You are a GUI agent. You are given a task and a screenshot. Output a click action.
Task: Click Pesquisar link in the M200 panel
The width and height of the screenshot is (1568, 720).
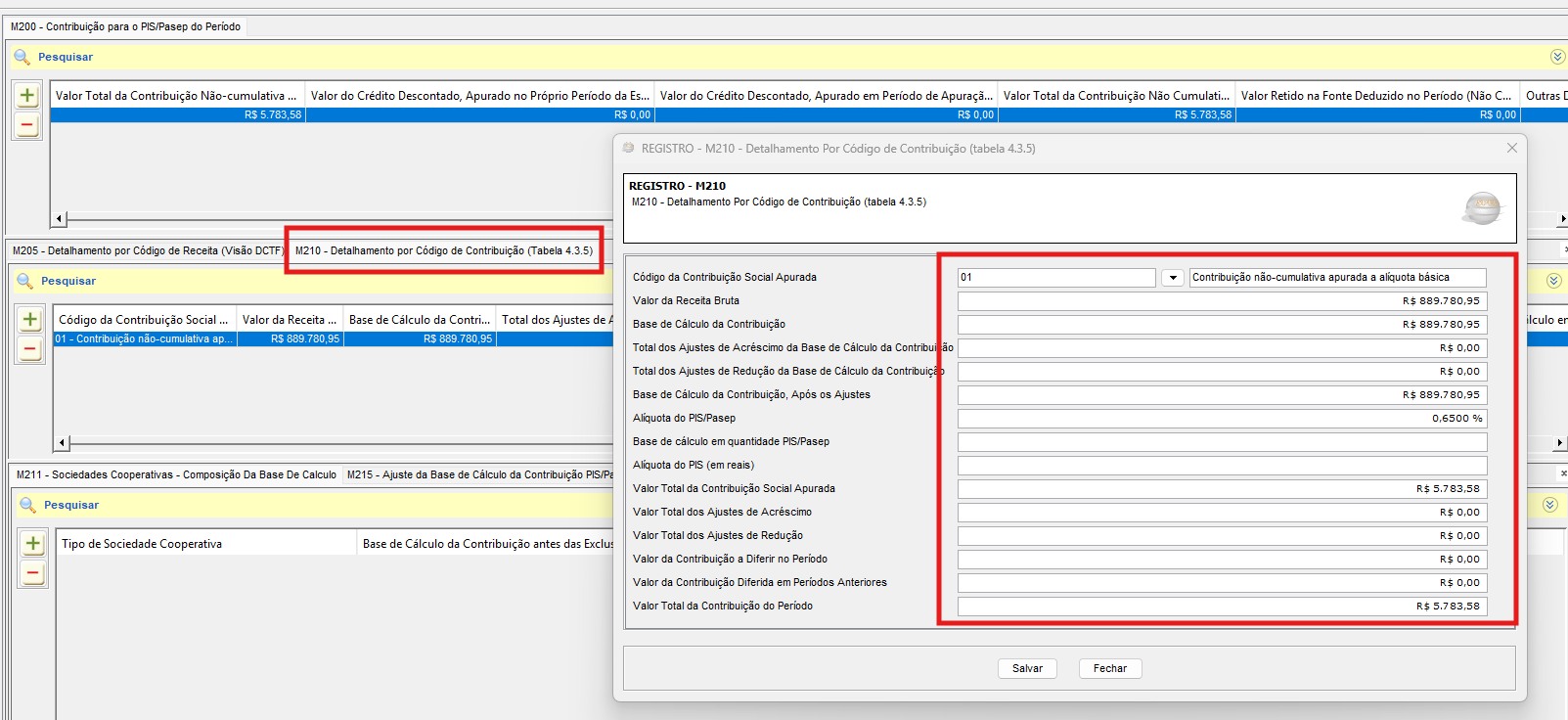(66, 57)
